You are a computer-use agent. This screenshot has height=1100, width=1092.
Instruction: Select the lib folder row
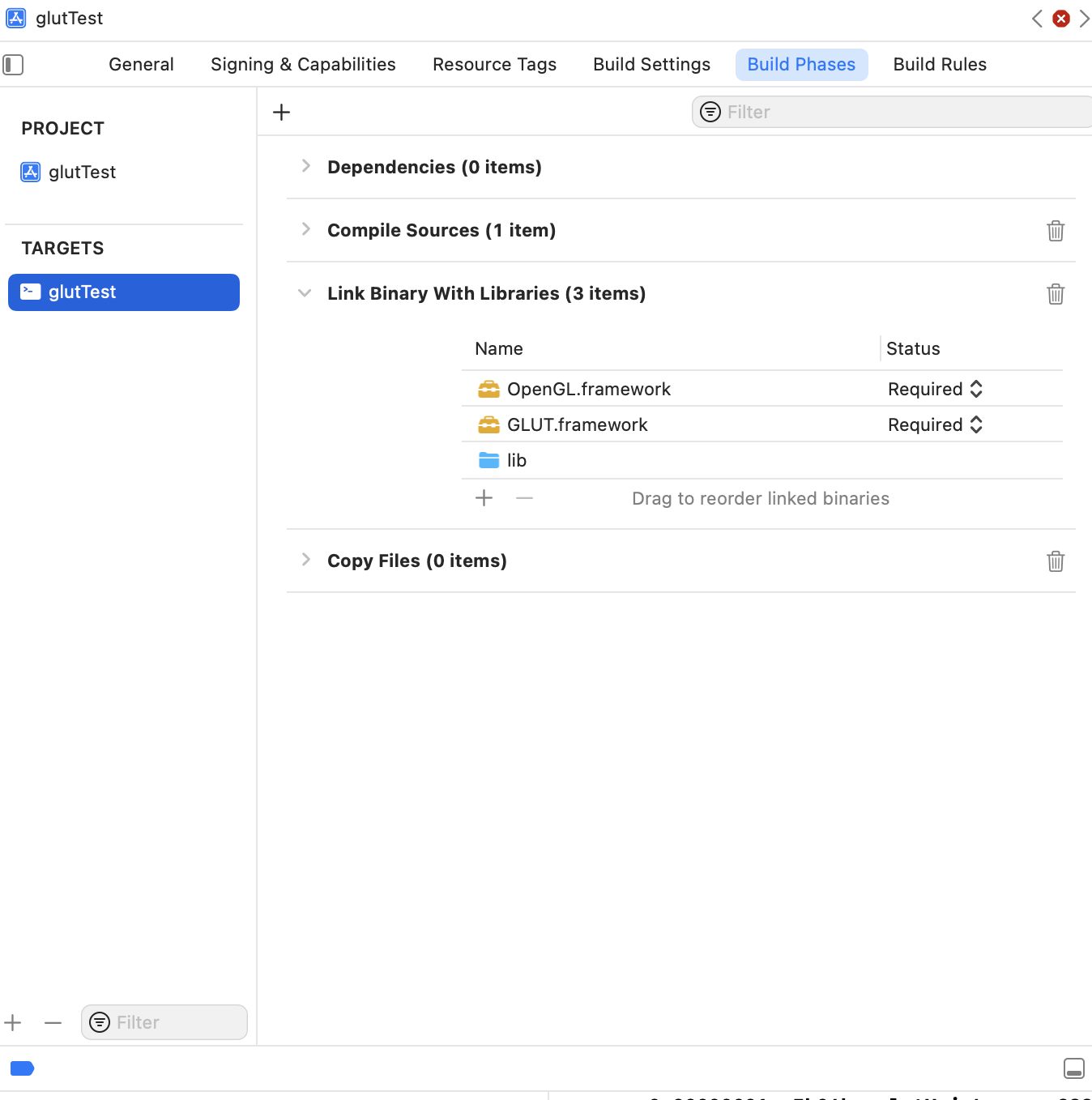tap(762, 460)
